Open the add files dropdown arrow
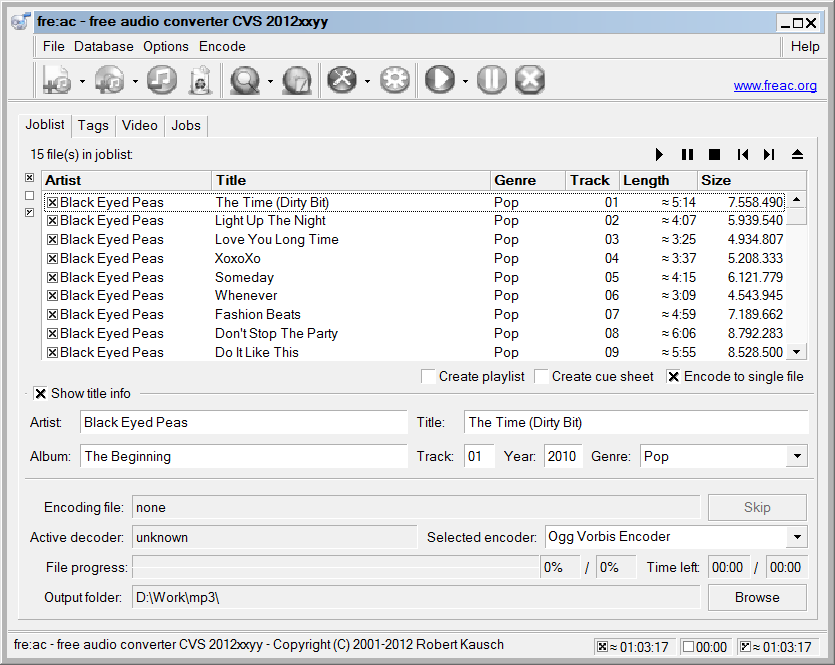The image size is (835, 665). 82,81
